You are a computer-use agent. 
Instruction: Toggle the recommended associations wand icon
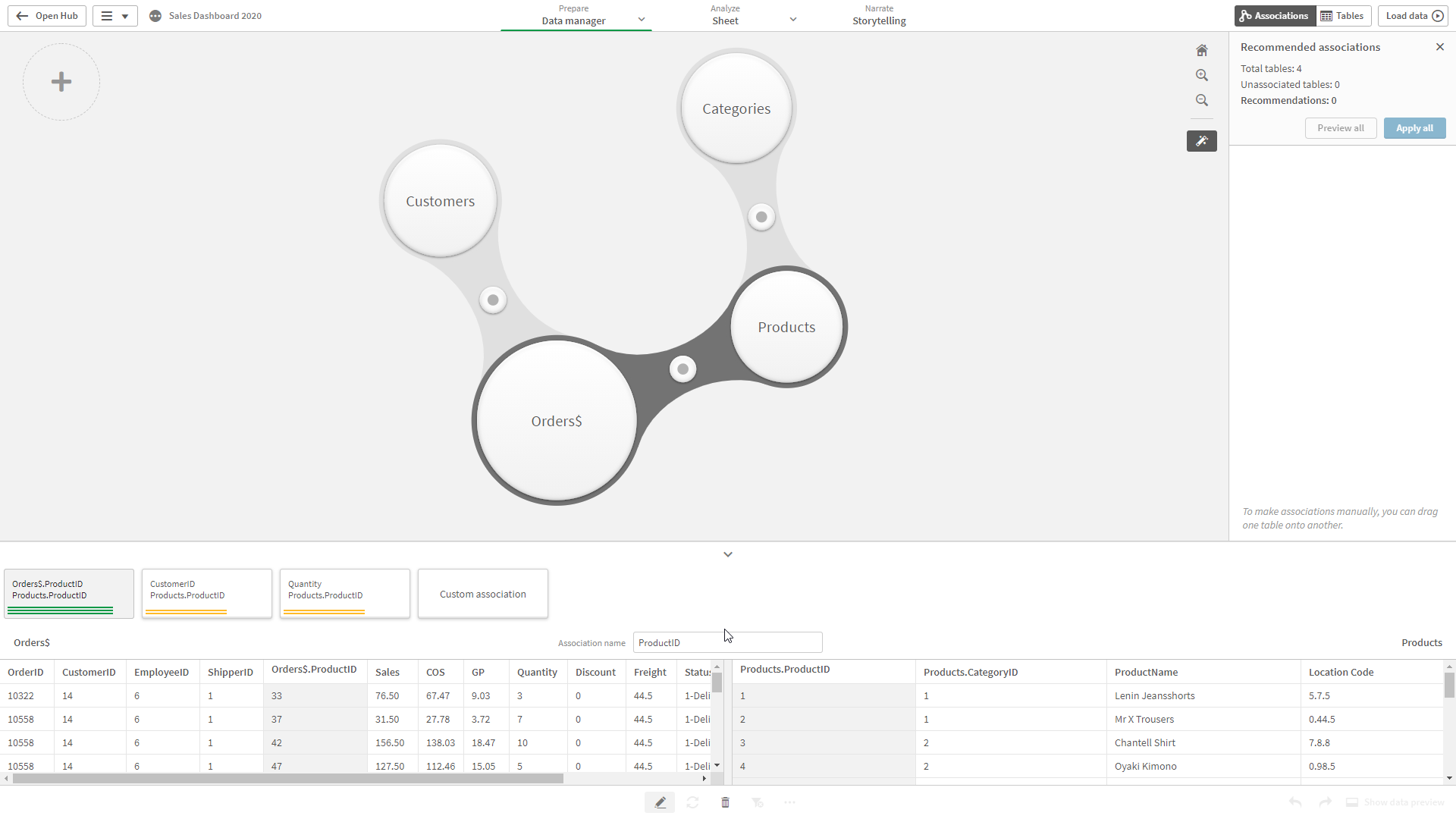(x=1202, y=141)
